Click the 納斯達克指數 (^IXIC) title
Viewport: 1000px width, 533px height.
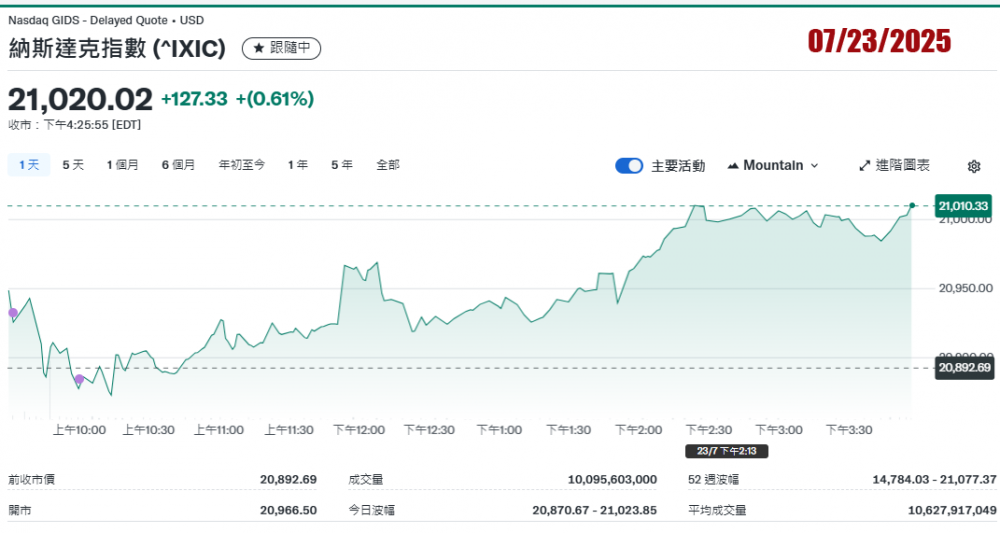pos(117,48)
